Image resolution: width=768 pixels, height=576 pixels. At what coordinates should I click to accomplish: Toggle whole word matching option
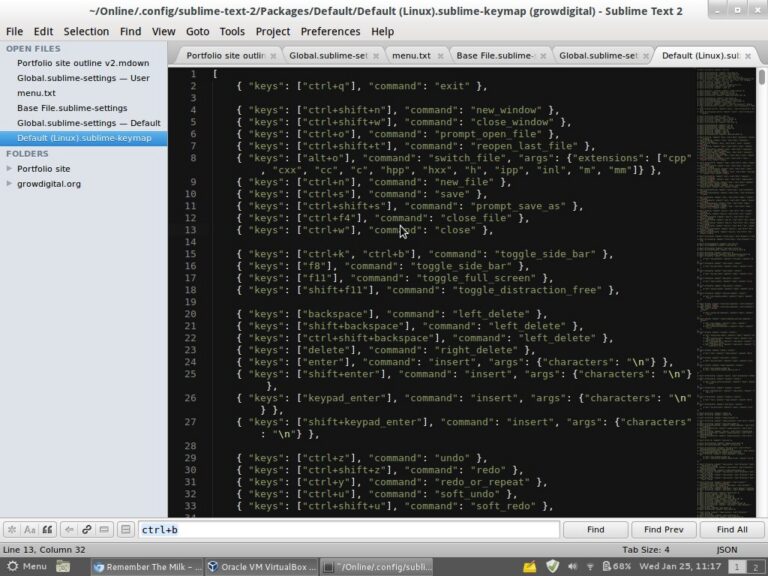tap(47, 529)
